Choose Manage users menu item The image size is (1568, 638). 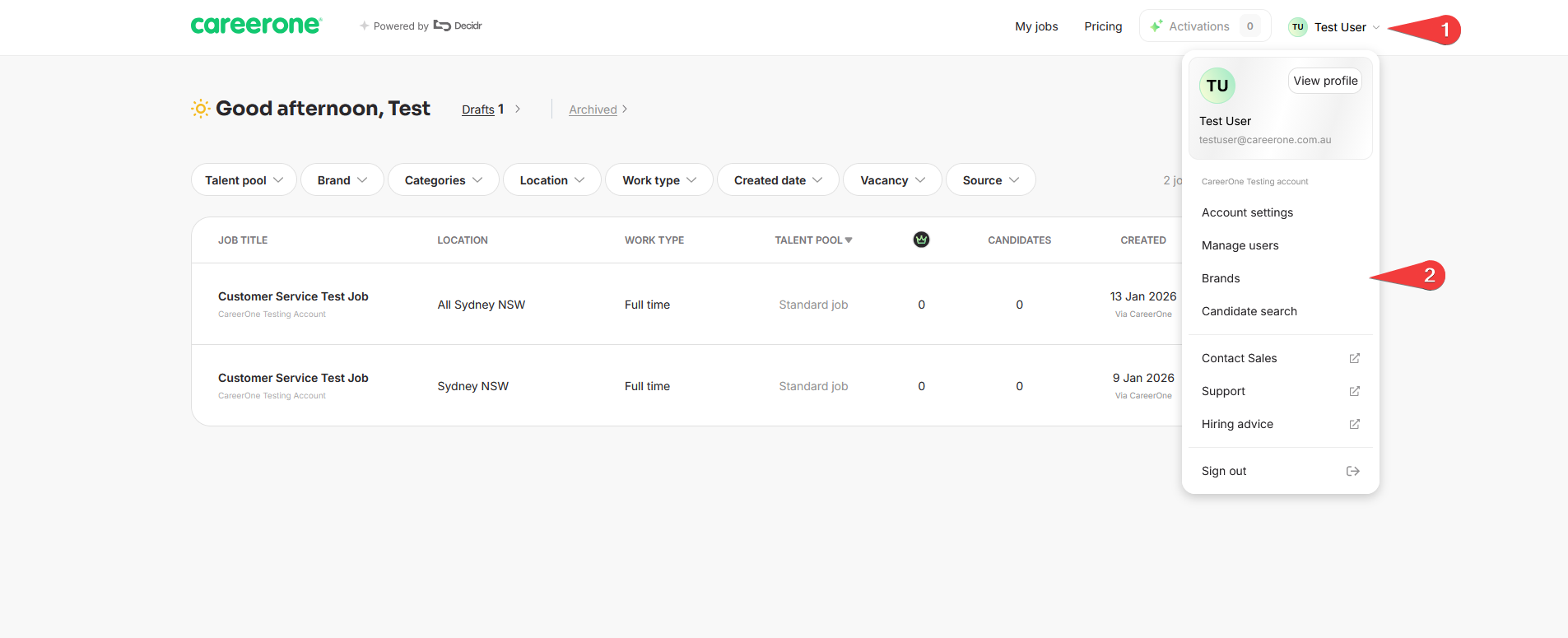pos(1240,245)
